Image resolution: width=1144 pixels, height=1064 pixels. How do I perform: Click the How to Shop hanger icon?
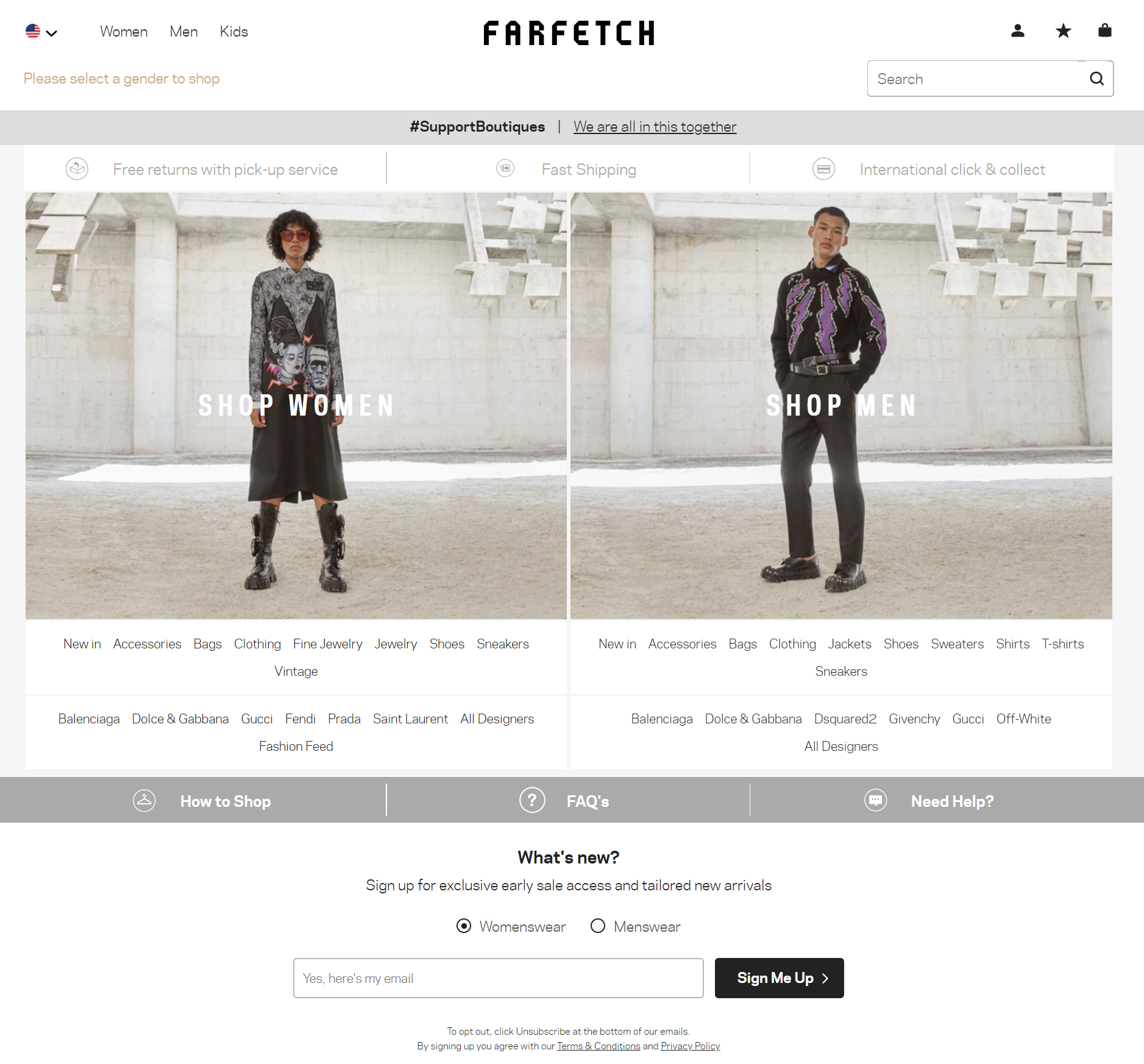click(144, 800)
